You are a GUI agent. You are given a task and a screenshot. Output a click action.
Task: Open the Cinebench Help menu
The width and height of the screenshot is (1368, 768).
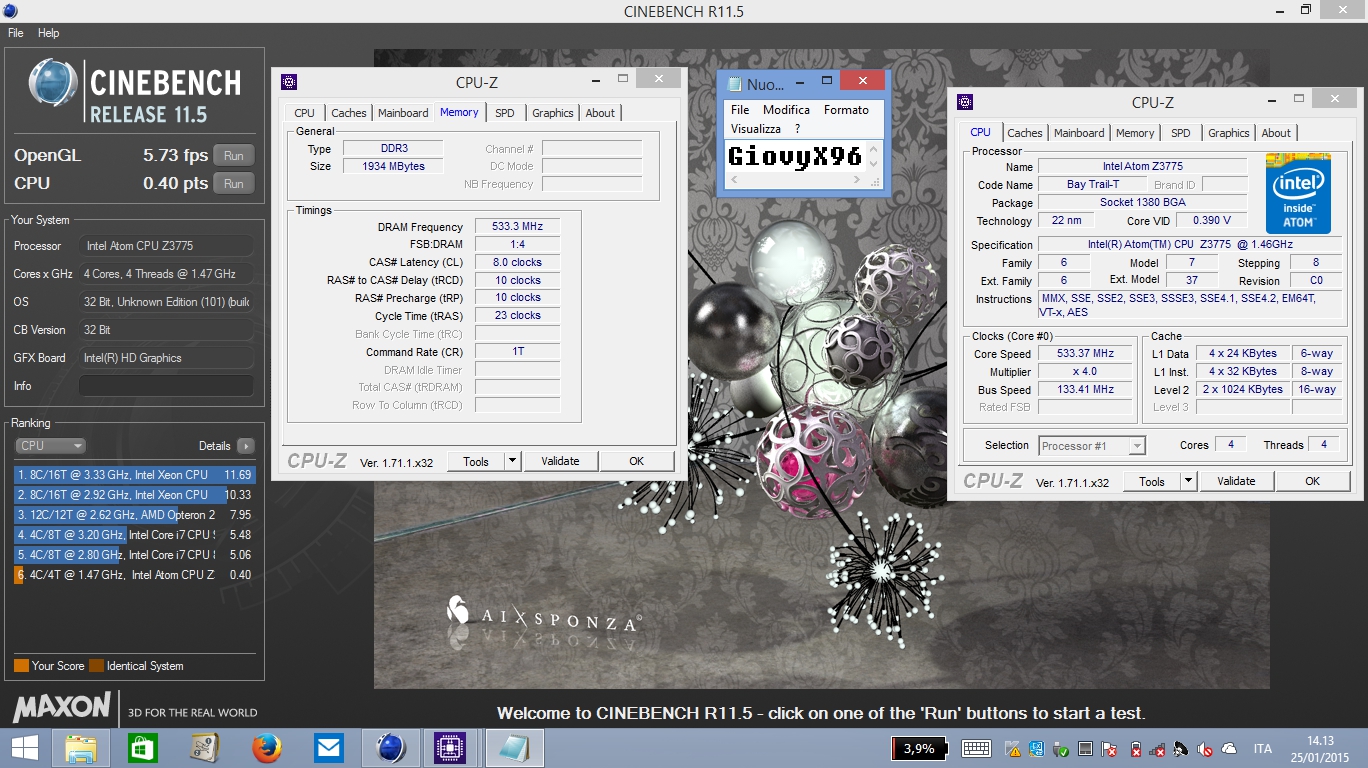tap(49, 33)
